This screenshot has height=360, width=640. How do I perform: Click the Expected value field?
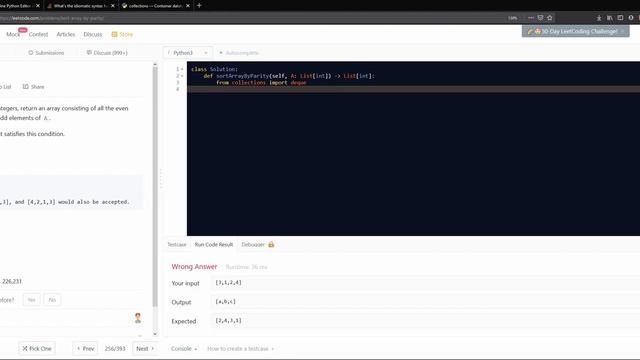(x=425, y=321)
